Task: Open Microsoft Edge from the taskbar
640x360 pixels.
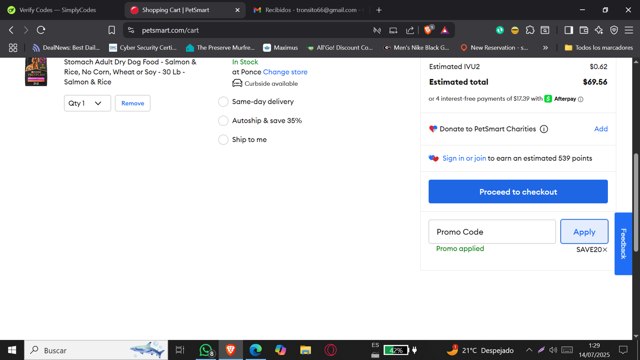Action: [x=256, y=350]
